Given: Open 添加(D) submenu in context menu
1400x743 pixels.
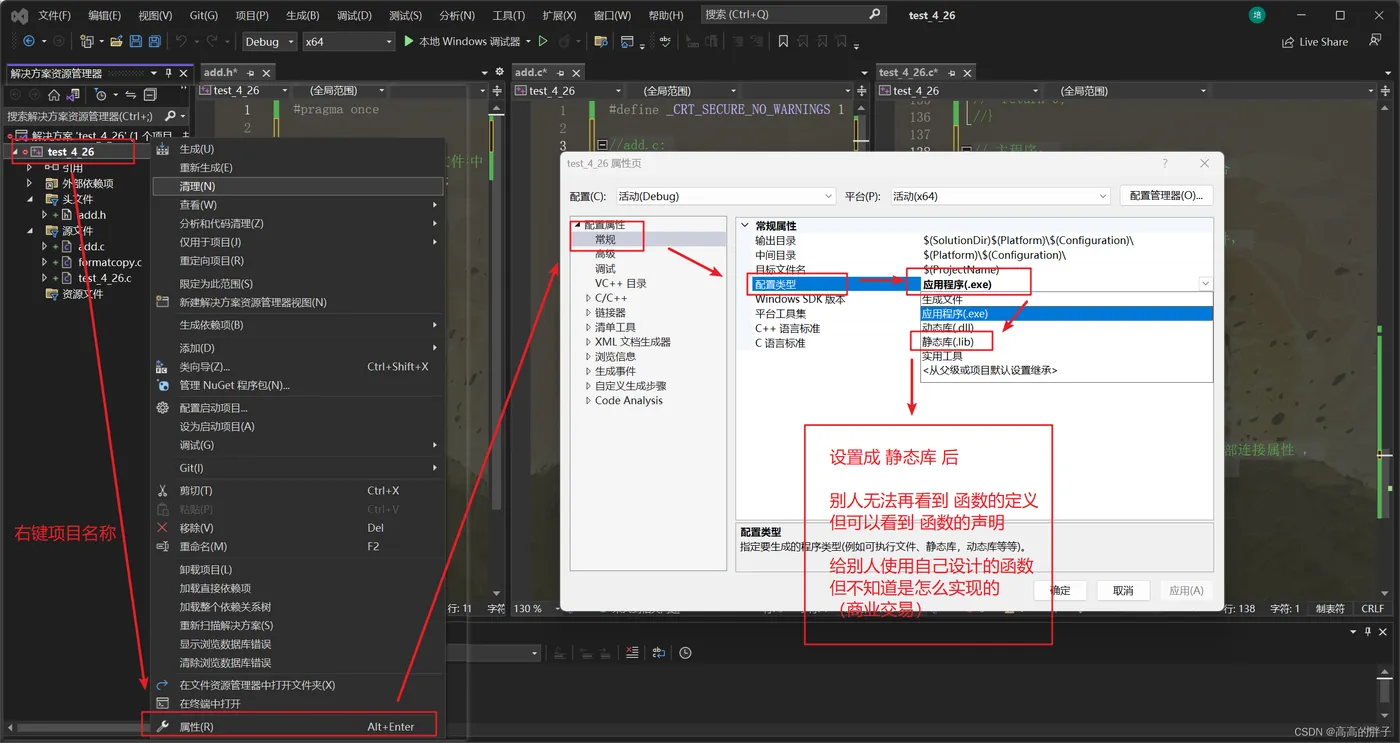Looking at the screenshot, I should pyautogui.click(x=297, y=348).
